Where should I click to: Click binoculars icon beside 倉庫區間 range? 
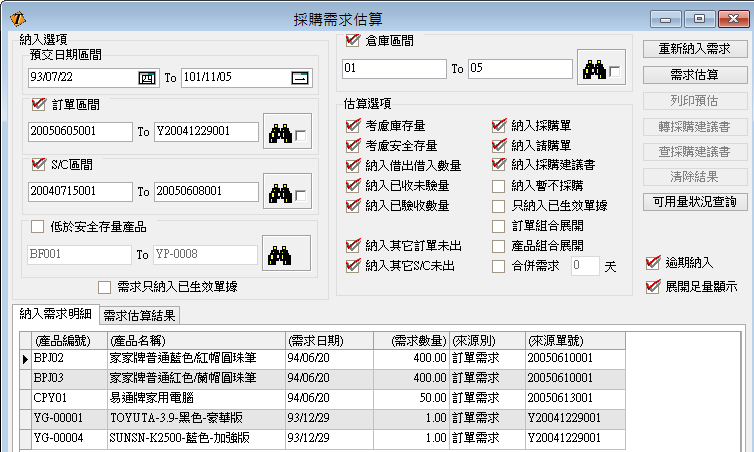(x=595, y=68)
